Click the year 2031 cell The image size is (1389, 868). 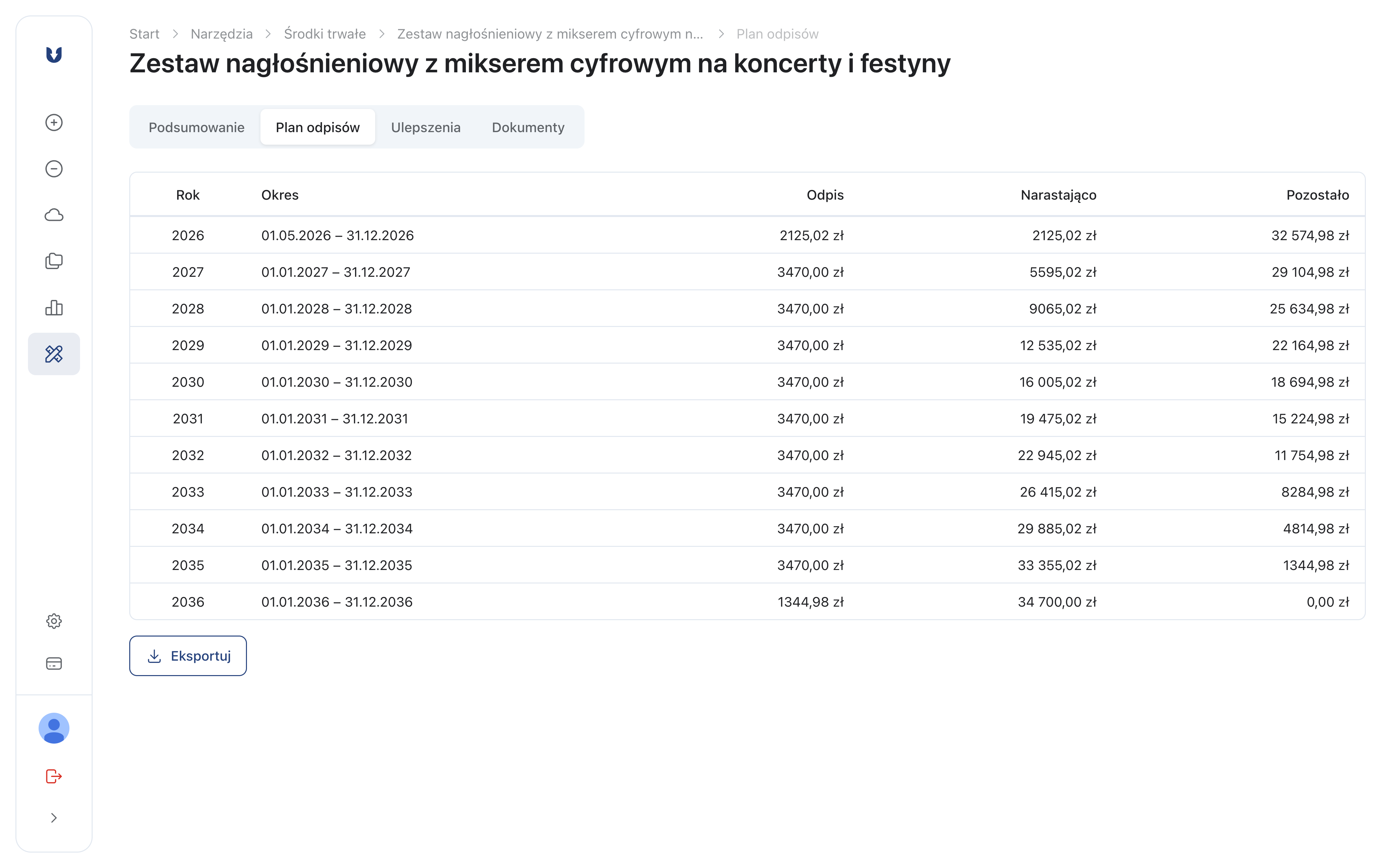tap(188, 419)
